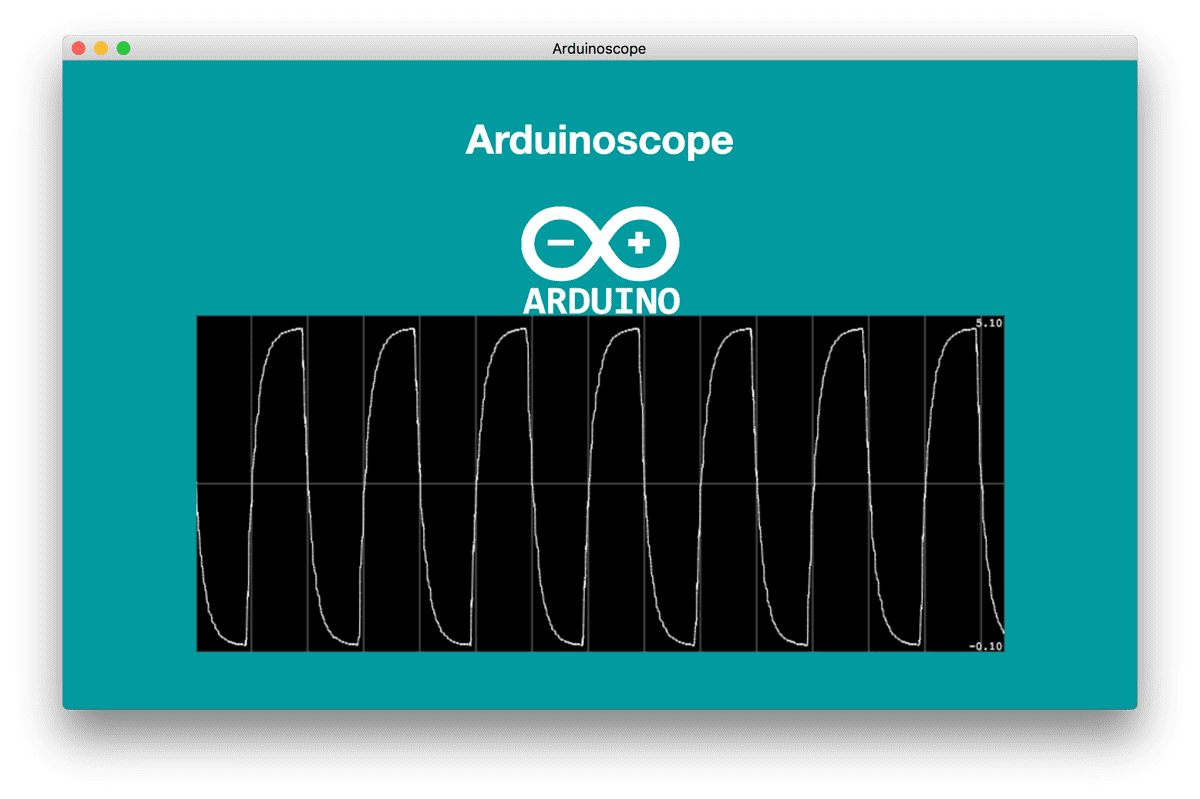Screen dimensions: 1200x799
Task: Click the Arduinoscope title bar text
Action: tap(599, 48)
